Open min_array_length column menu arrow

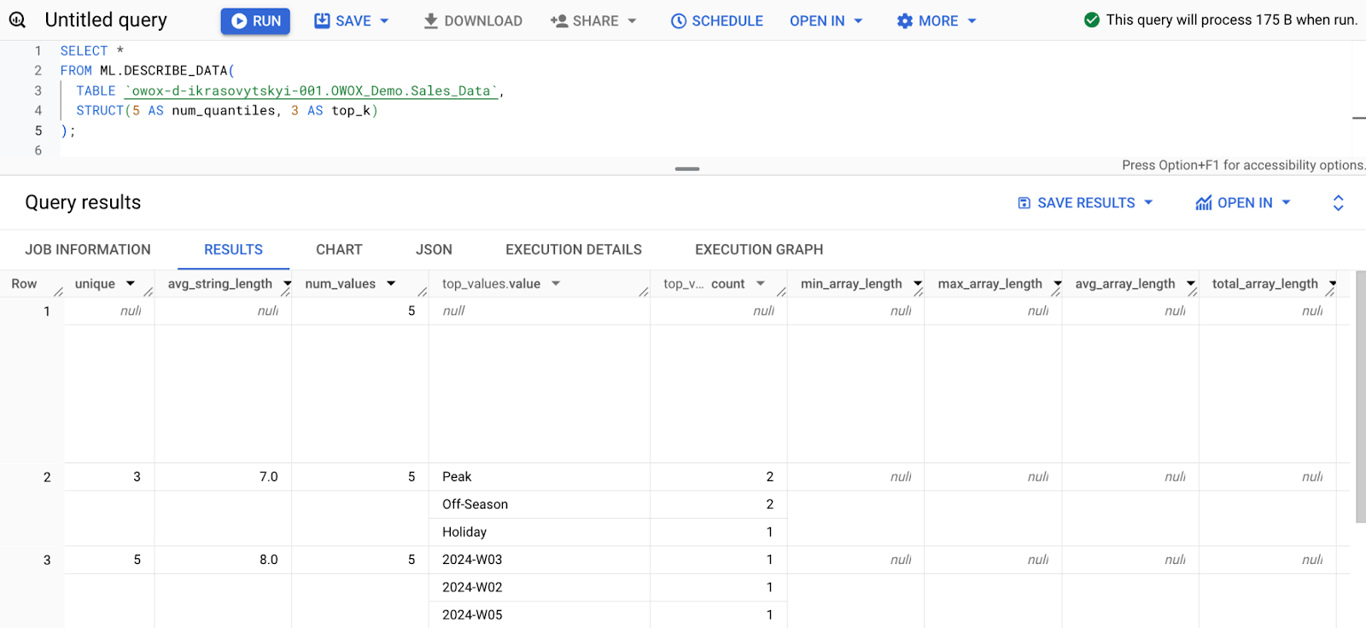click(x=917, y=284)
